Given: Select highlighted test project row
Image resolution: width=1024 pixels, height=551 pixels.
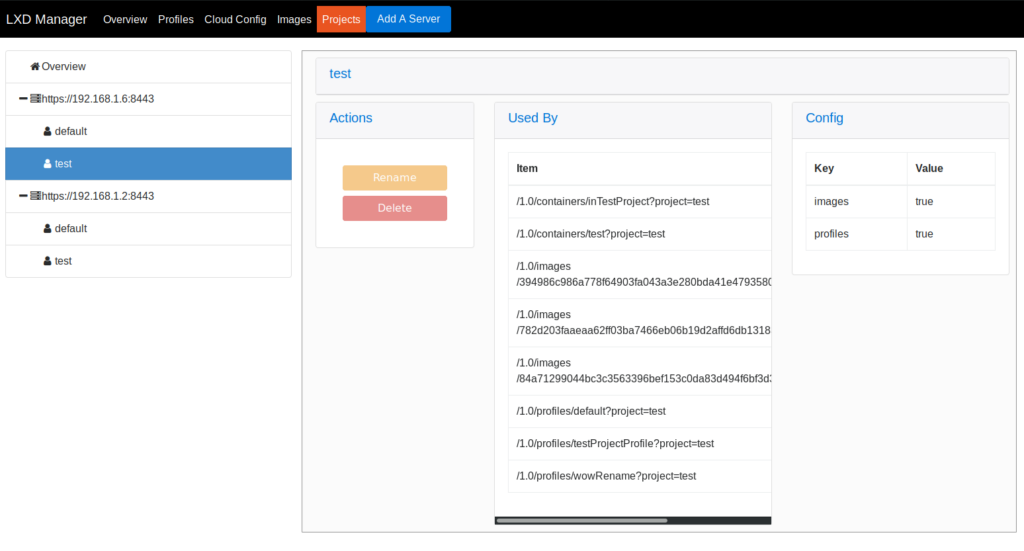Looking at the screenshot, I should coord(148,164).
